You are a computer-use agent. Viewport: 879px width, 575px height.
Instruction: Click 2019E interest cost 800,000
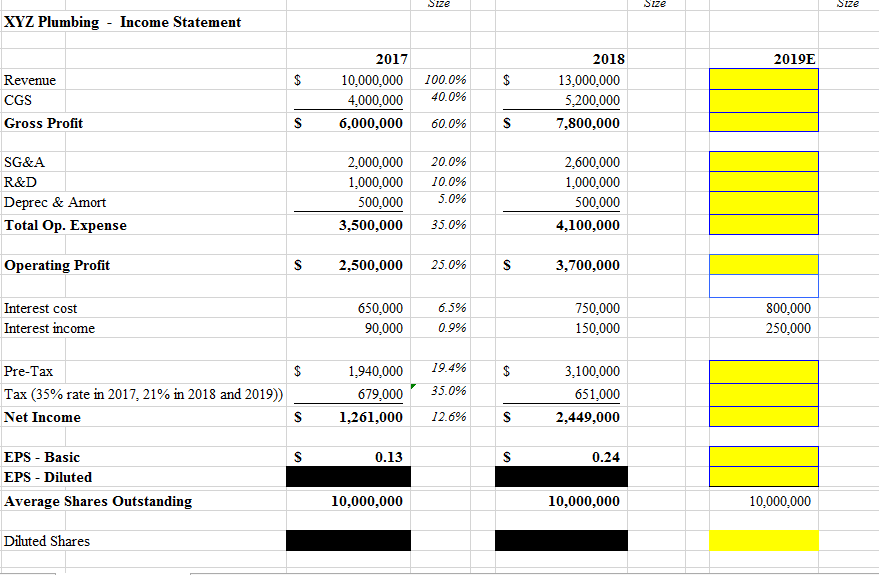click(x=789, y=308)
